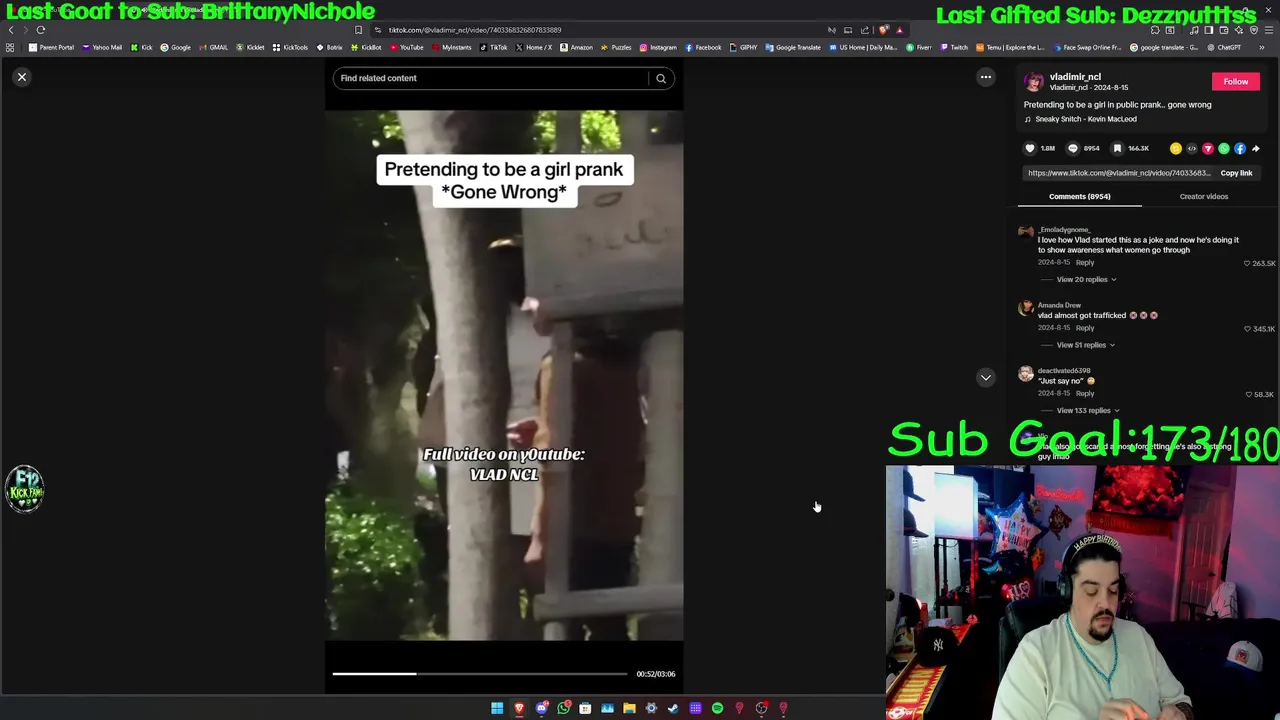
Task: Open vladimir_ncl profile avatar
Action: point(1034,82)
